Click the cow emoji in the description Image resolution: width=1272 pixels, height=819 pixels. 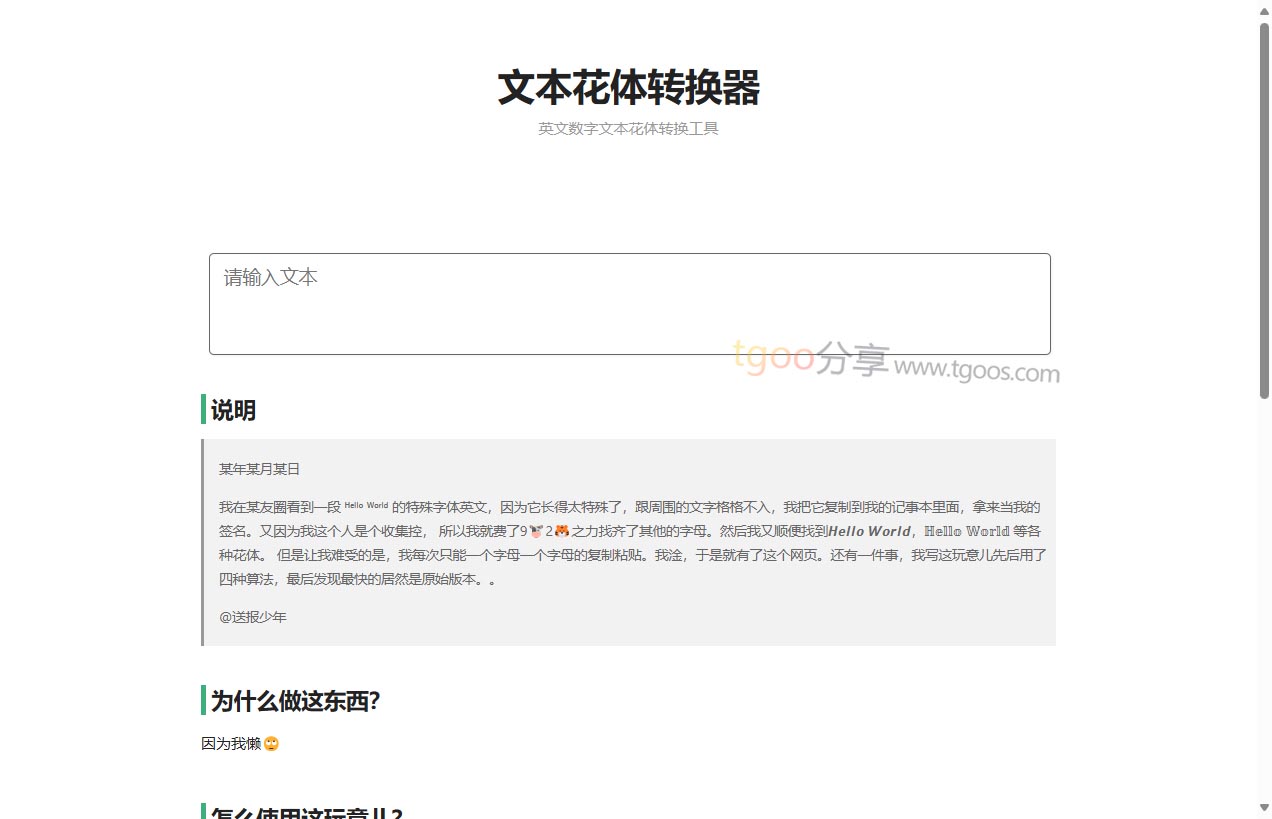point(537,531)
